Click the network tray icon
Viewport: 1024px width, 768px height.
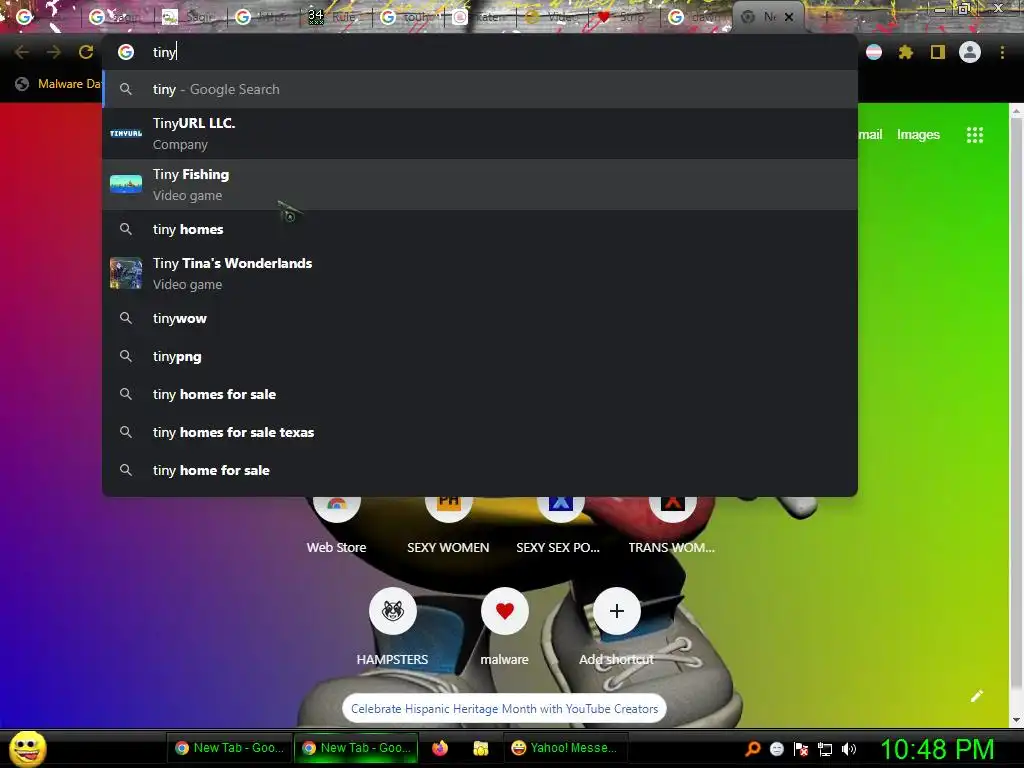825,749
